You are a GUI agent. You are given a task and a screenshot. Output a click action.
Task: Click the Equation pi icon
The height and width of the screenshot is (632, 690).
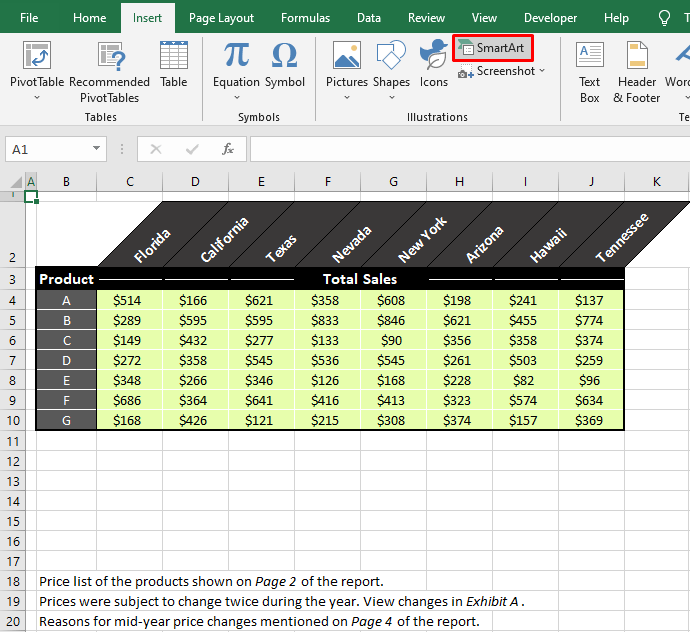click(236, 55)
